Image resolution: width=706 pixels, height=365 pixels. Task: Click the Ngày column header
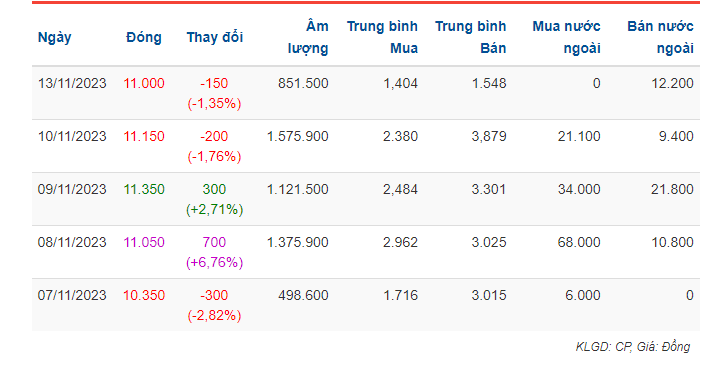point(54,37)
